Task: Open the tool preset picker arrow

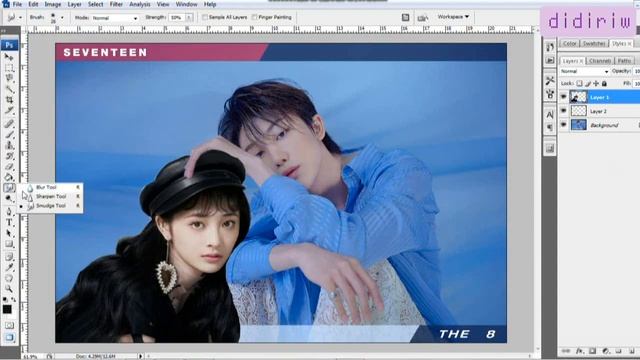Action: coord(20,18)
